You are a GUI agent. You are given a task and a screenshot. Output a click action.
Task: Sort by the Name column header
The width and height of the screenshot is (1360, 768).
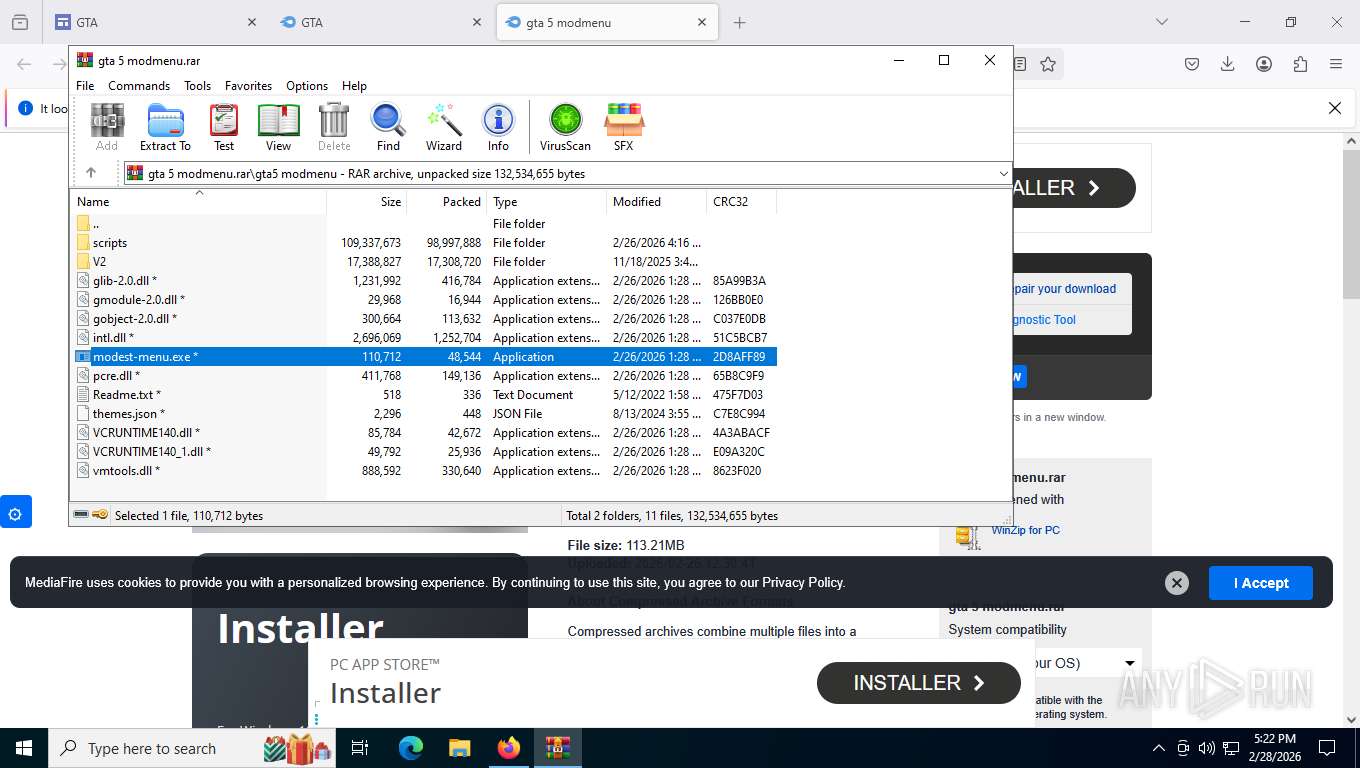tap(198, 202)
